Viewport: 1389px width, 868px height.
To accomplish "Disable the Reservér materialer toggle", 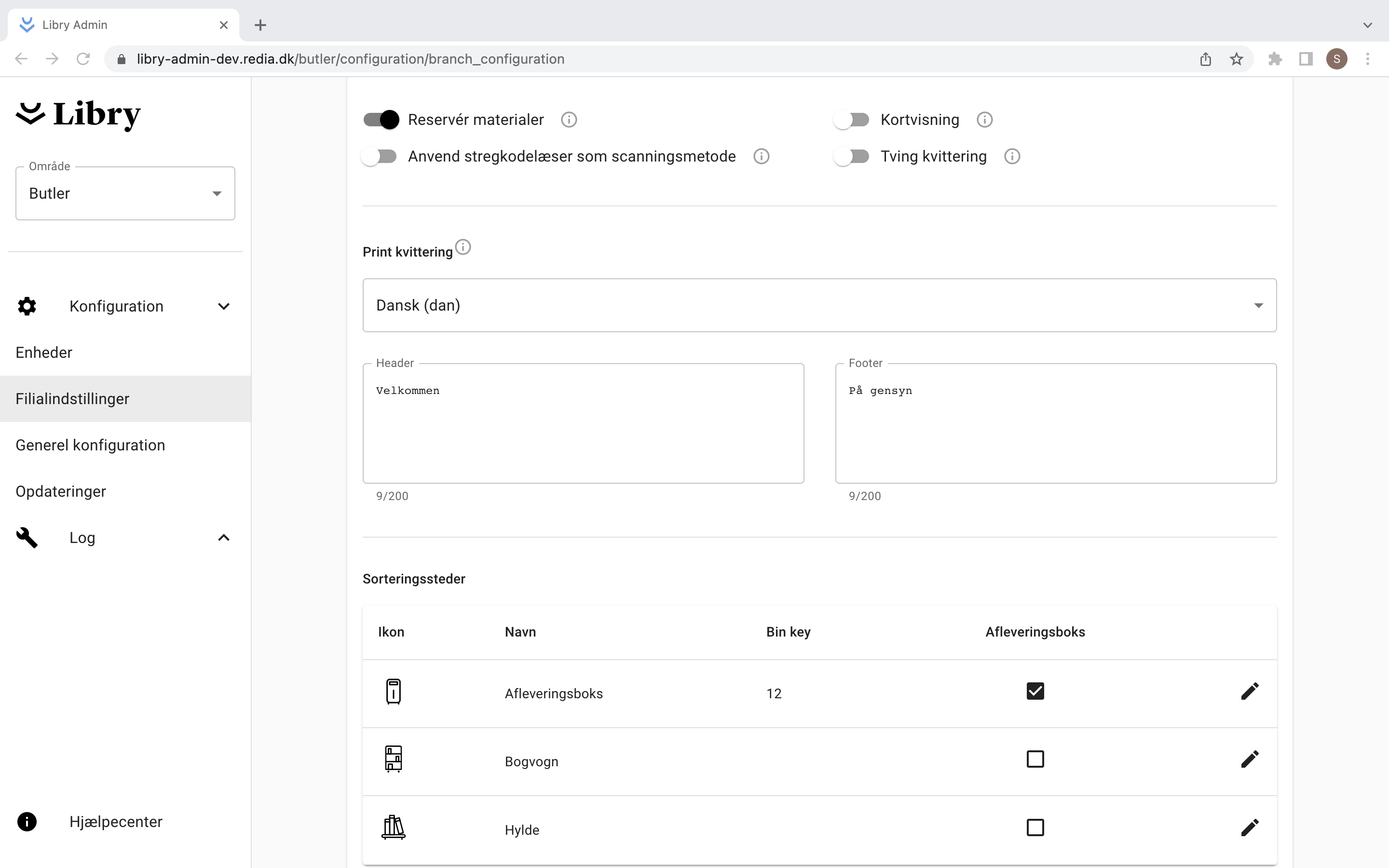I will (x=381, y=120).
